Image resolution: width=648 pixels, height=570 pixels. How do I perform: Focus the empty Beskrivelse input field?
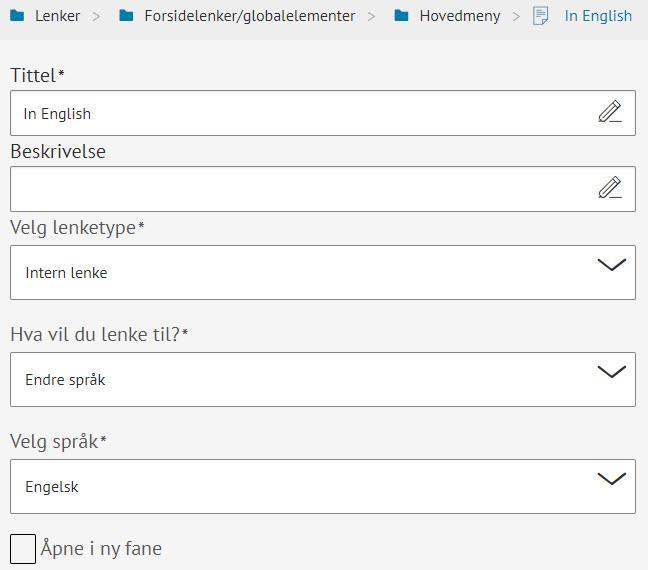300,189
